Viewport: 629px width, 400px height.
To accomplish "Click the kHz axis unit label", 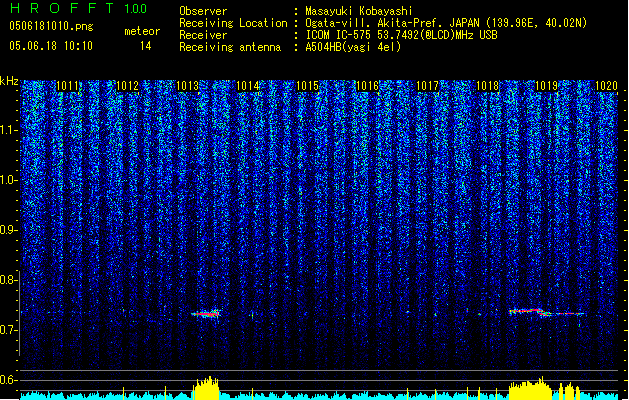I will click(x=9, y=81).
